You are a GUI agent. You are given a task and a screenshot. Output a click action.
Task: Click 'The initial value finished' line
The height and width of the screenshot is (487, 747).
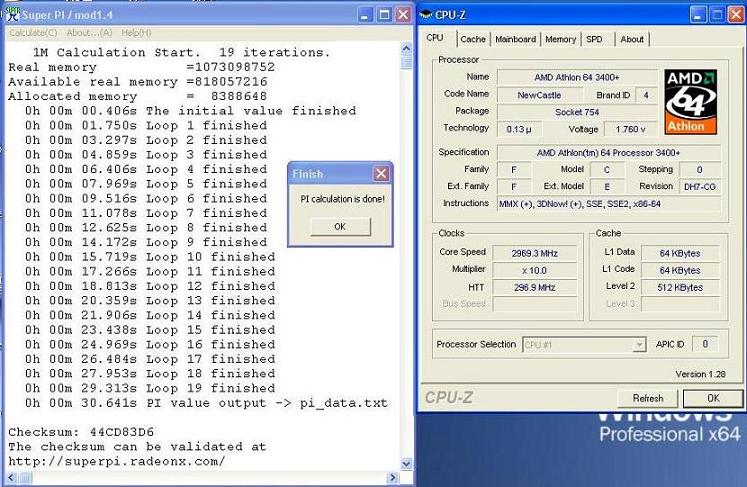(191, 111)
